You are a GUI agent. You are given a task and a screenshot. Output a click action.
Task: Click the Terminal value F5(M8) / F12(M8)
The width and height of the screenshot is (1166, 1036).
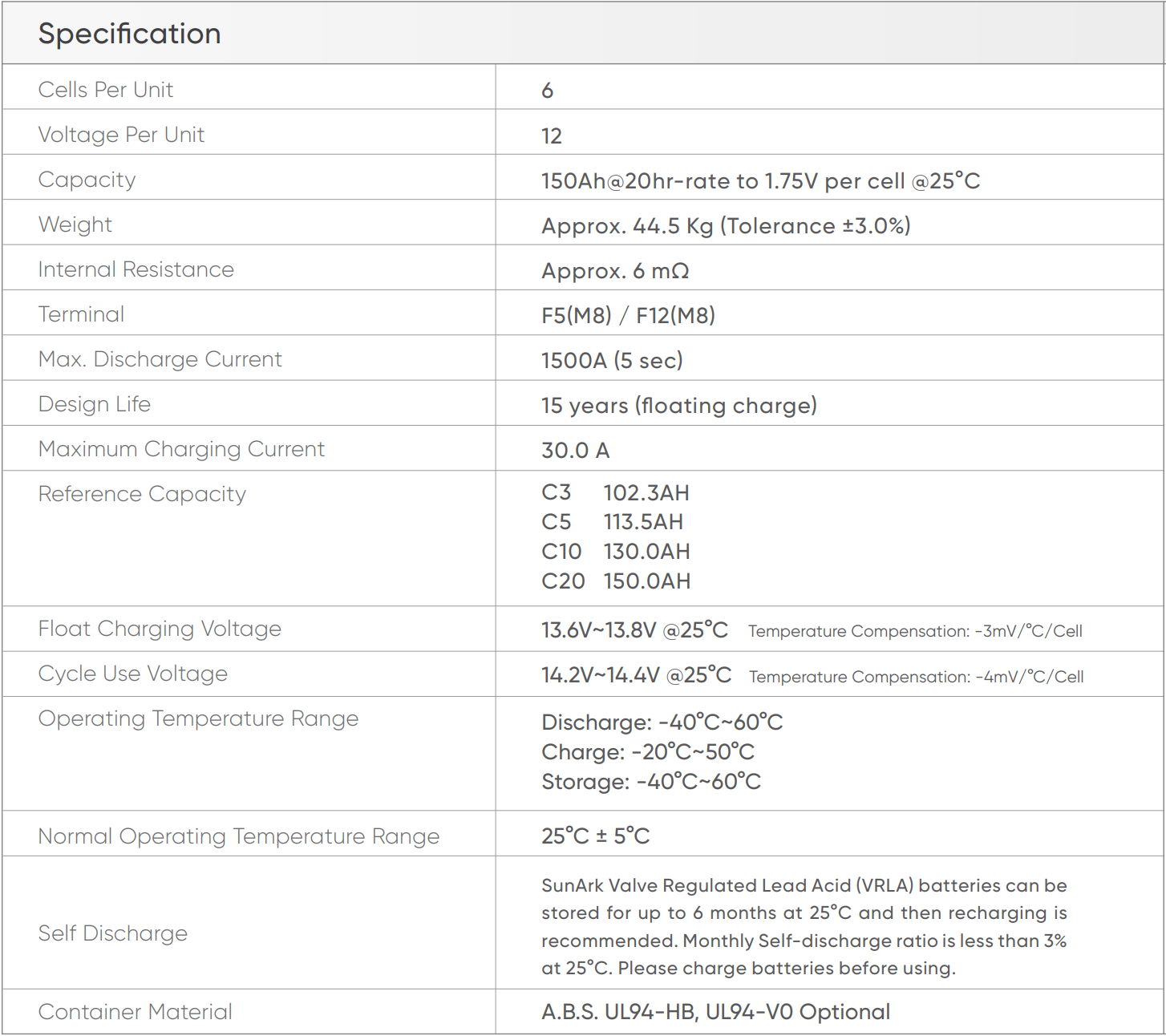[628, 315]
